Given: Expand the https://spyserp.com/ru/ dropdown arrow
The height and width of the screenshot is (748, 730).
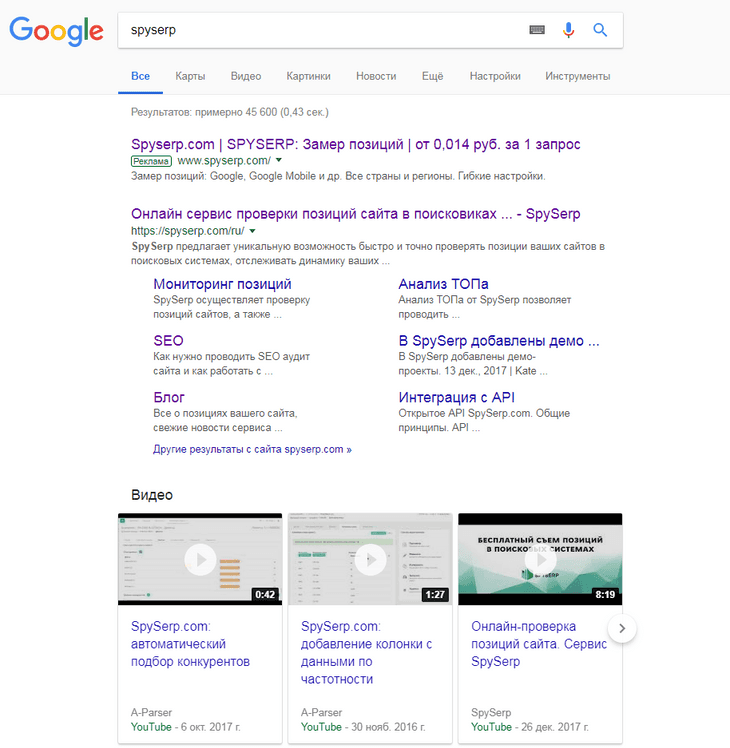Looking at the screenshot, I should pyautogui.click(x=252, y=231).
